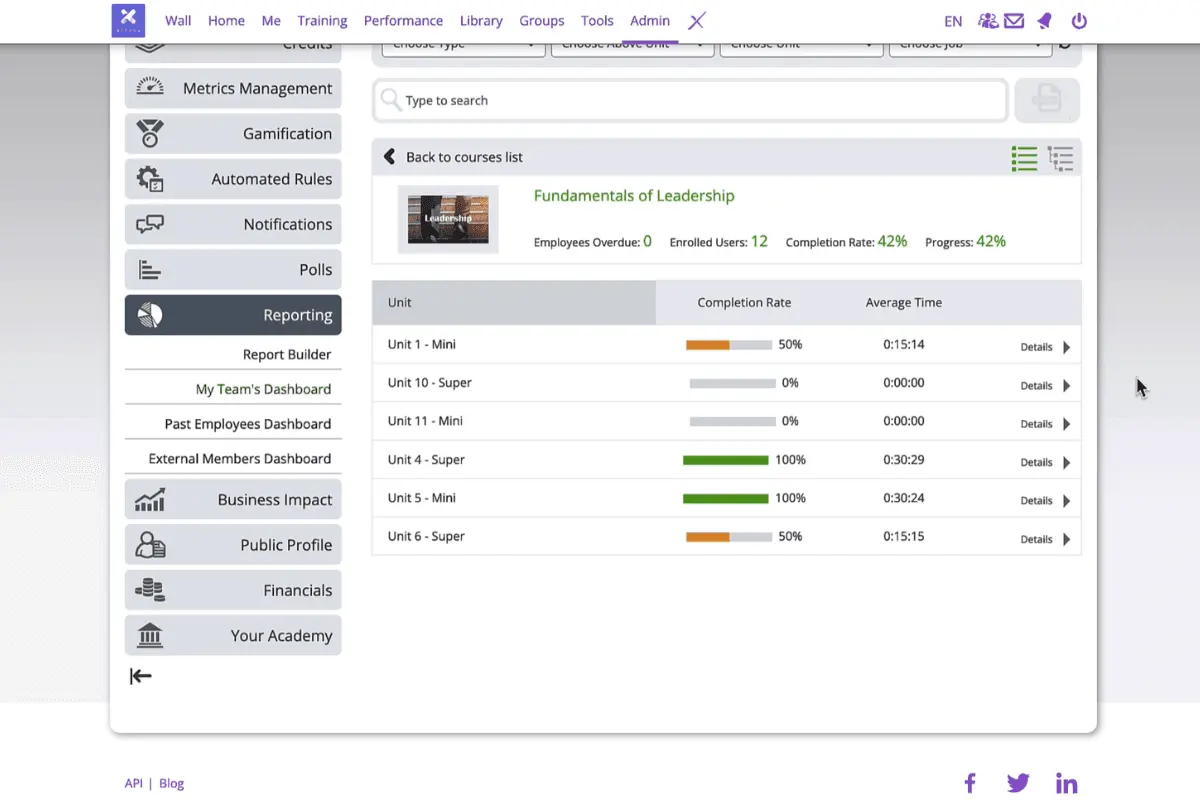Click the Your Academy building icon

[x=149, y=635]
